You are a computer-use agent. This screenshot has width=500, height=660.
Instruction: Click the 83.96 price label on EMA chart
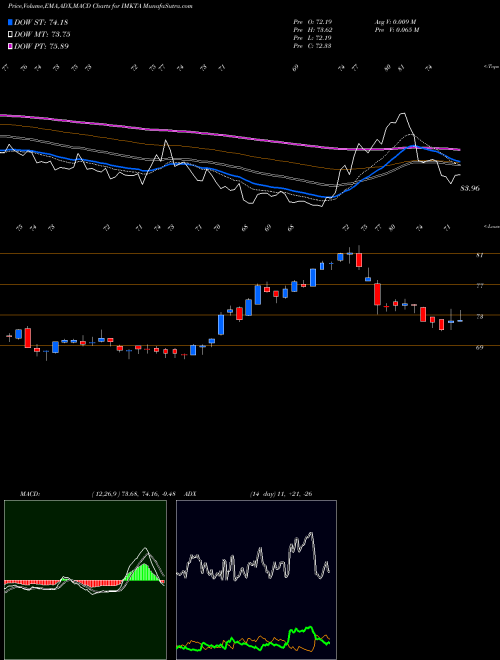[470, 189]
